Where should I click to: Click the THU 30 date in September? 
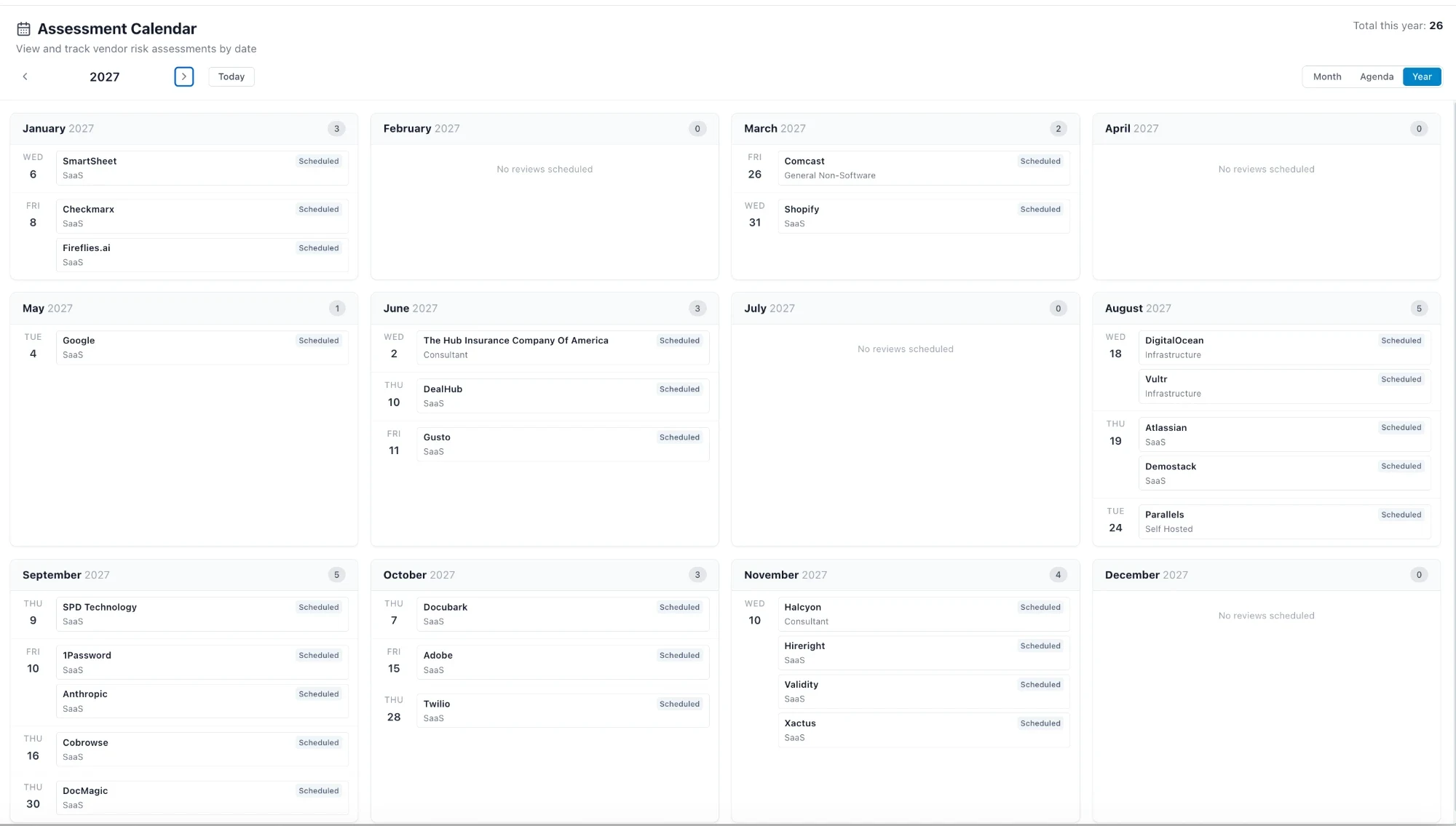33,796
